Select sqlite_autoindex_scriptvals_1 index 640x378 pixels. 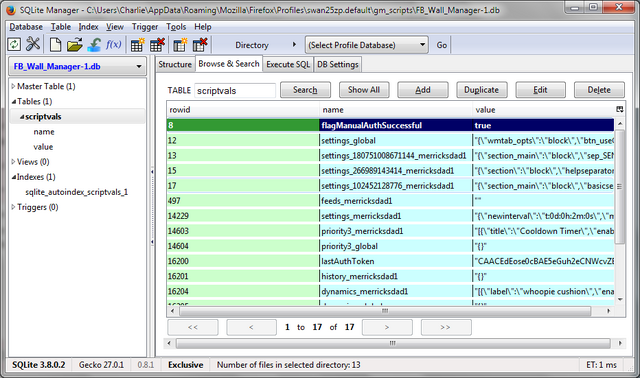[77, 192]
